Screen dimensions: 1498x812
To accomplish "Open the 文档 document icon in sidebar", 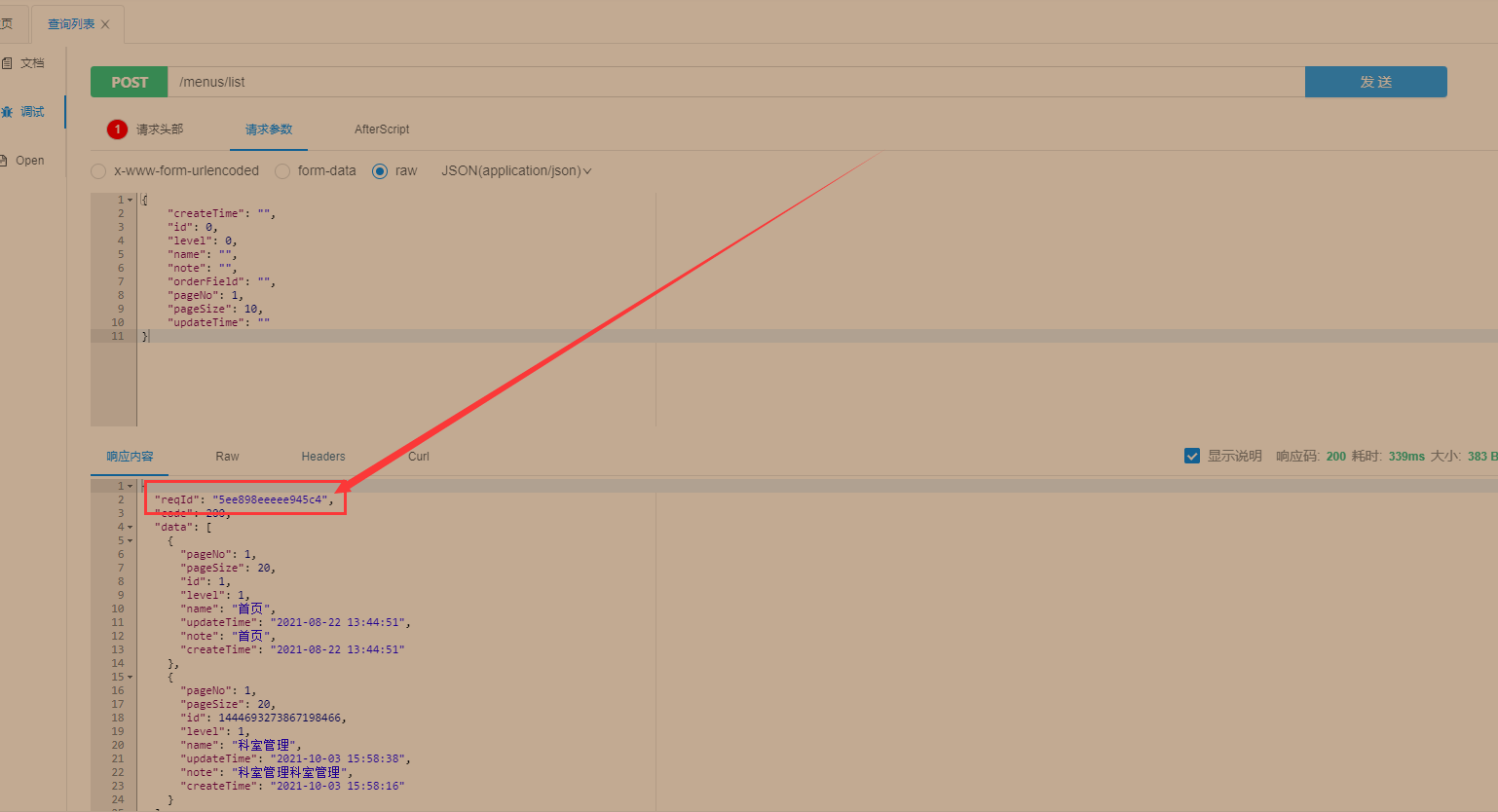I will (7, 63).
